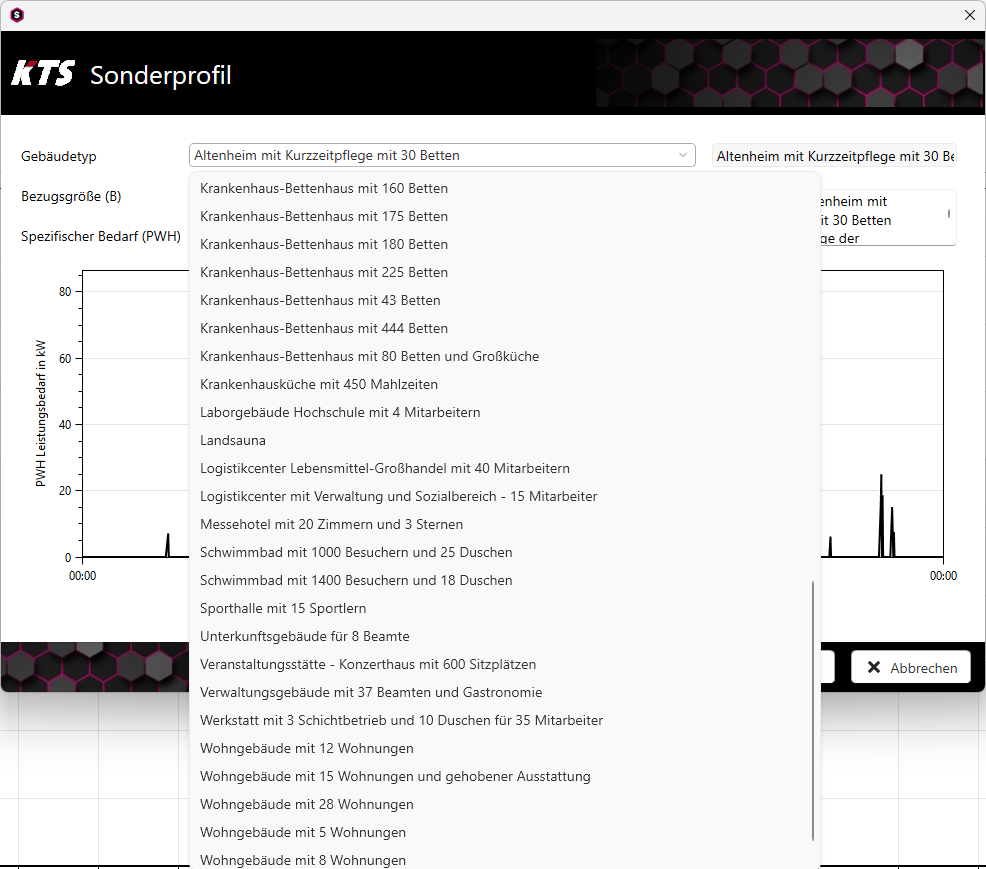Choose Krankenhaus-Bettenhaus mit 180 Betten
The height and width of the screenshot is (869, 986).
point(505,245)
